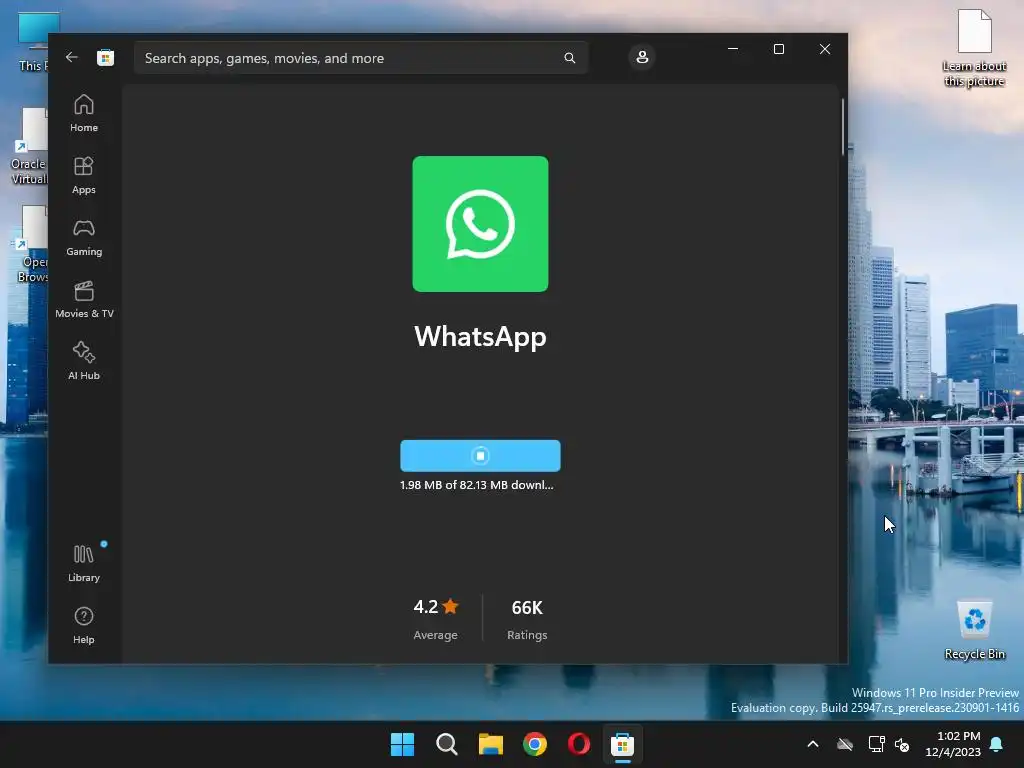Select the This PC desktop icon

(32, 42)
